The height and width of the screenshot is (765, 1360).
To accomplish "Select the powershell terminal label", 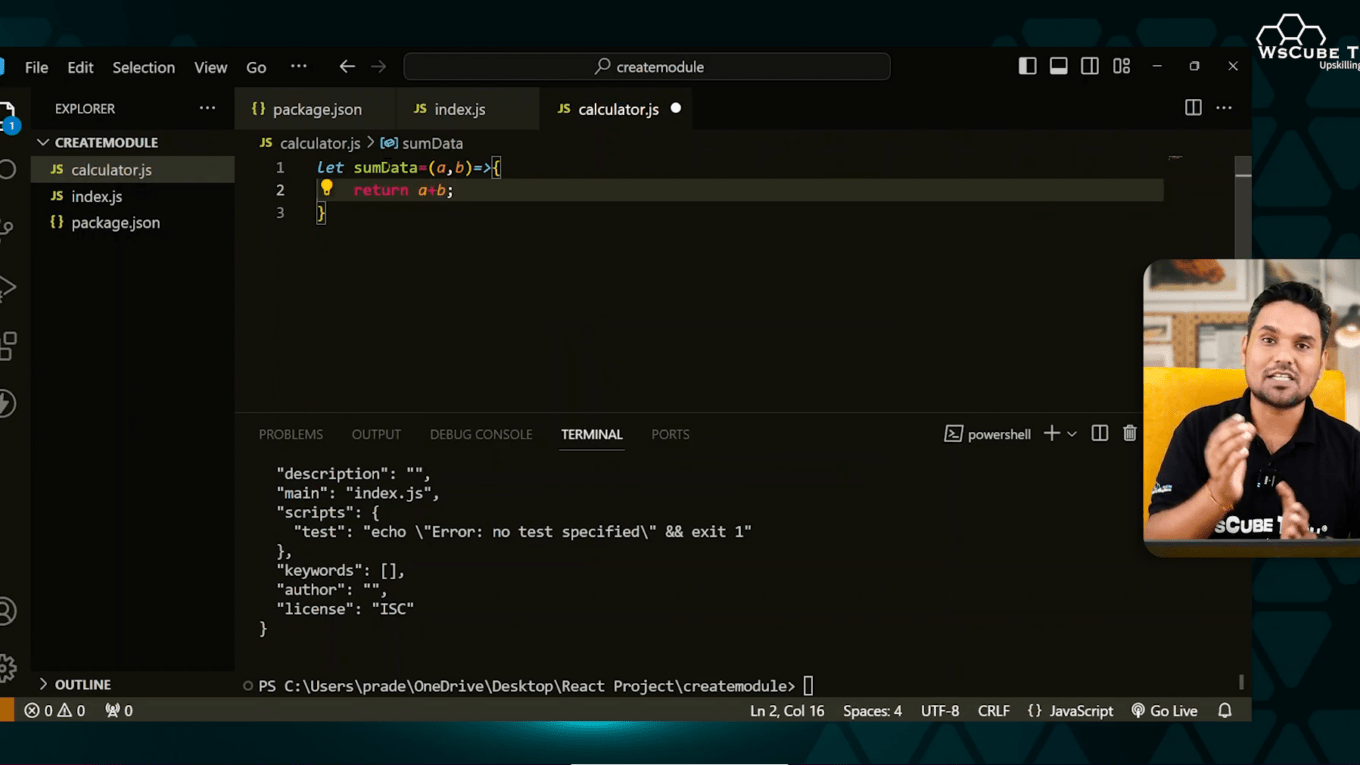I will click(988, 434).
